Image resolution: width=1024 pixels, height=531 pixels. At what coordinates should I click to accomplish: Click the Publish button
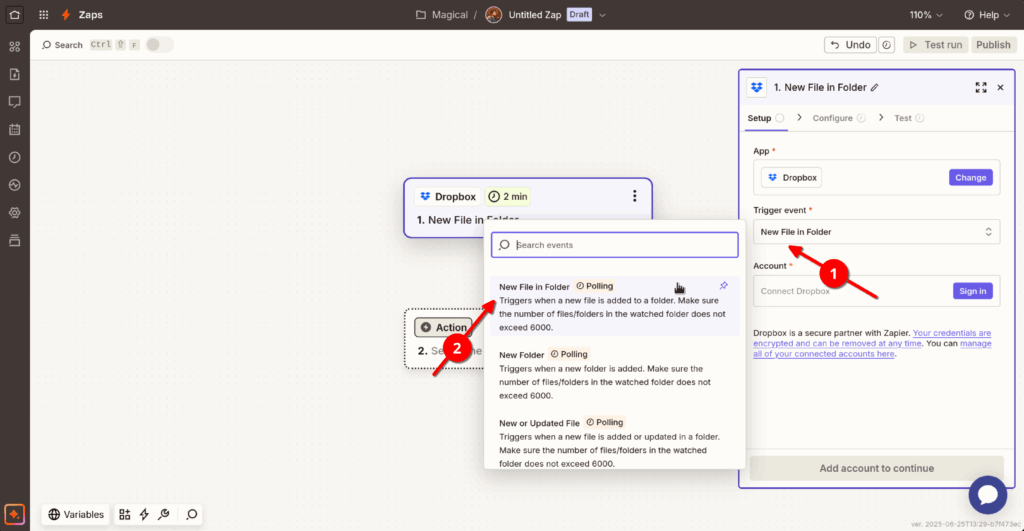[993, 45]
